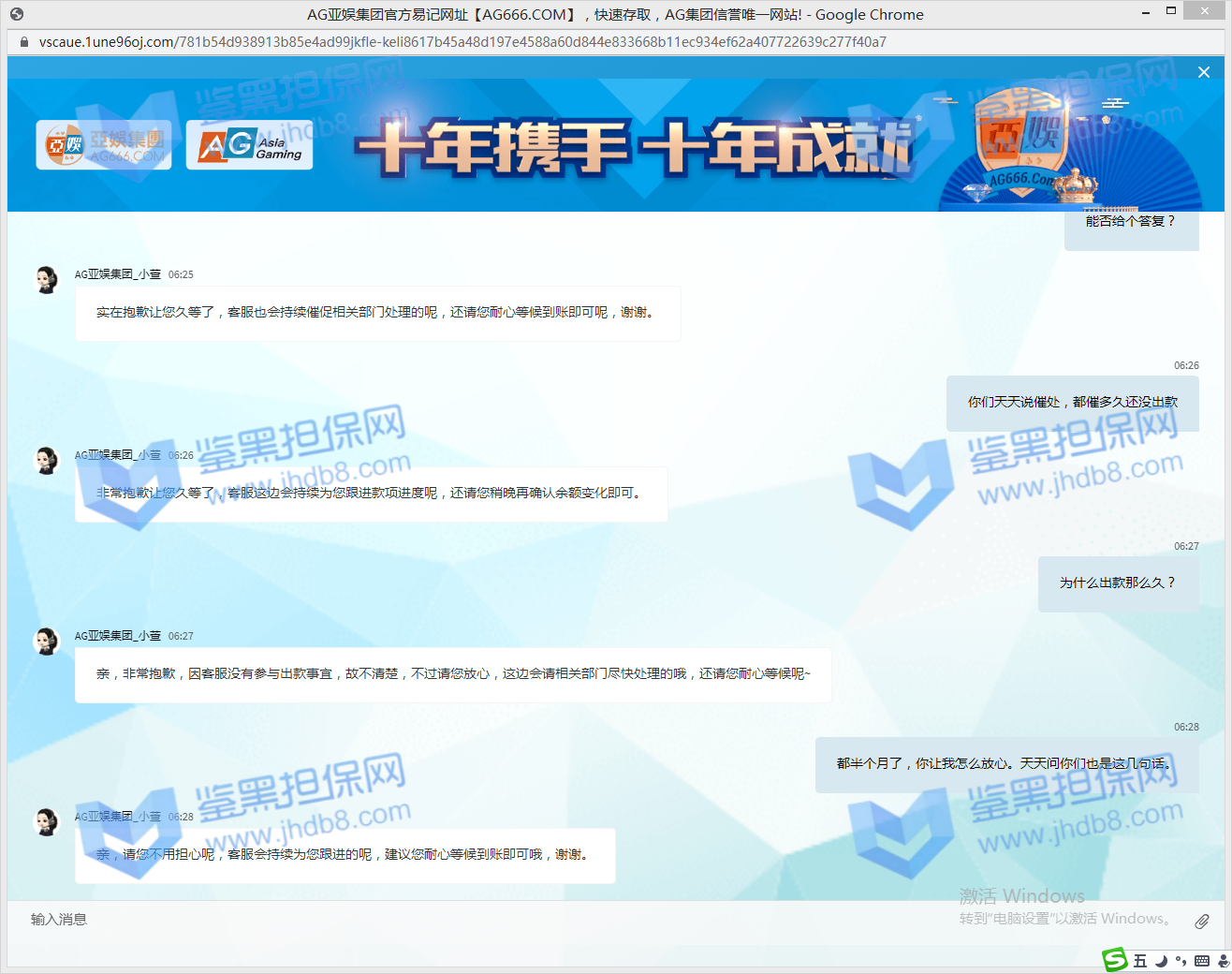This screenshot has width=1232, height=974.
Task: Toggle the Chinese punctuation mode icon
Action: [1181, 961]
